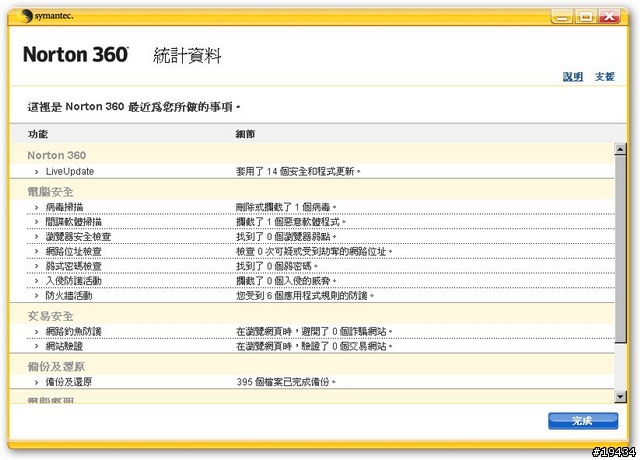
Task: Select the 弱式密碼檢查 label
Action: click(73, 266)
